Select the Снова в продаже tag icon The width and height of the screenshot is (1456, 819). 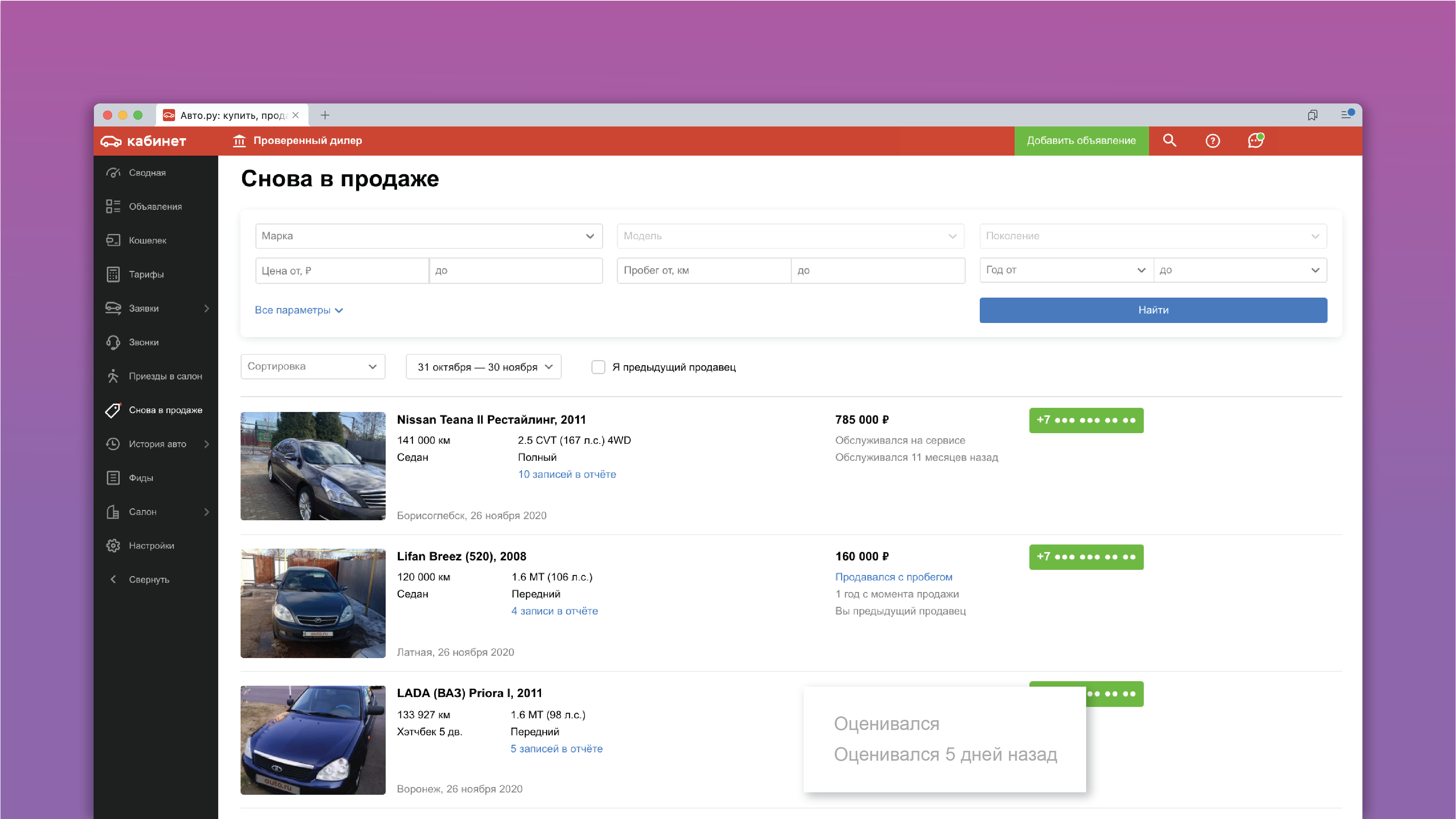113,410
